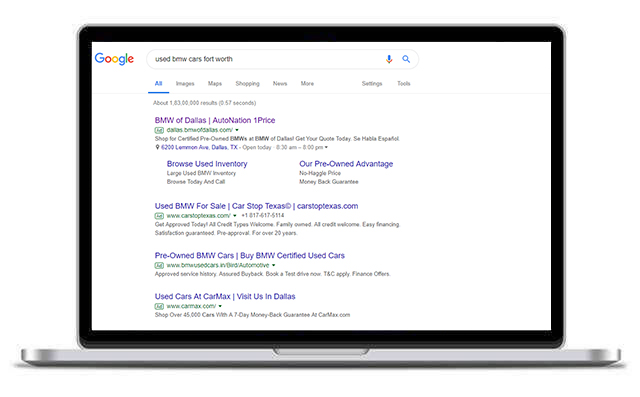Image resolution: width=640 pixels, height=397 pixels.
Task: Switch to the Images tab
Action: point(185,84)
